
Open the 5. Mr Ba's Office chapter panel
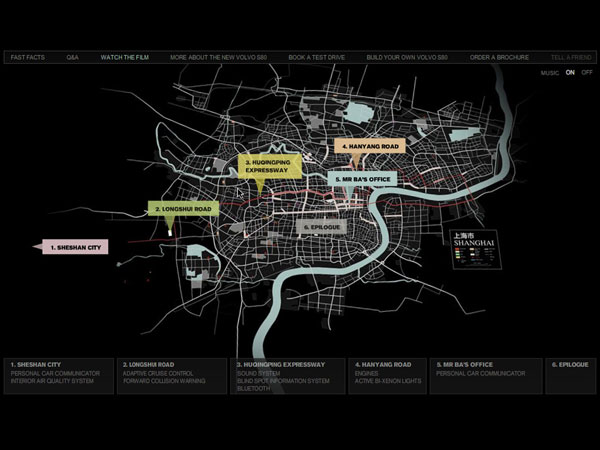point(486,376)
